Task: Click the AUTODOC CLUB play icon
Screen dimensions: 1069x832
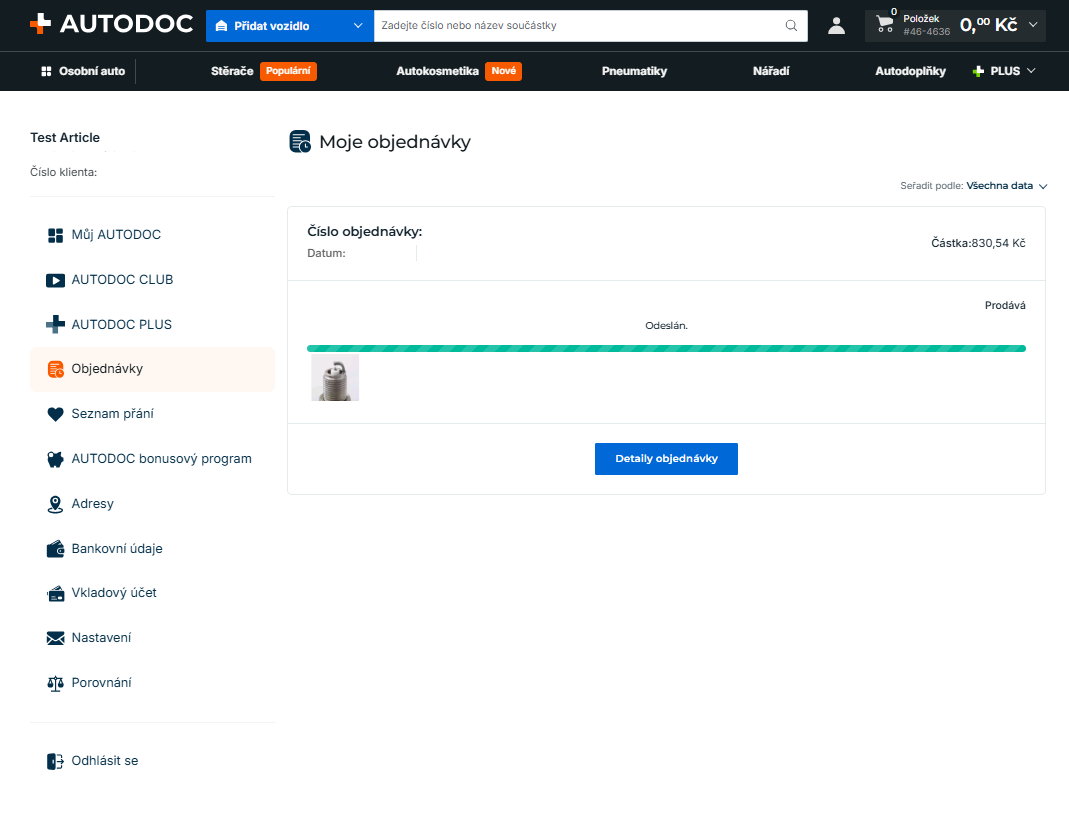Action: (x=55, y=280)
